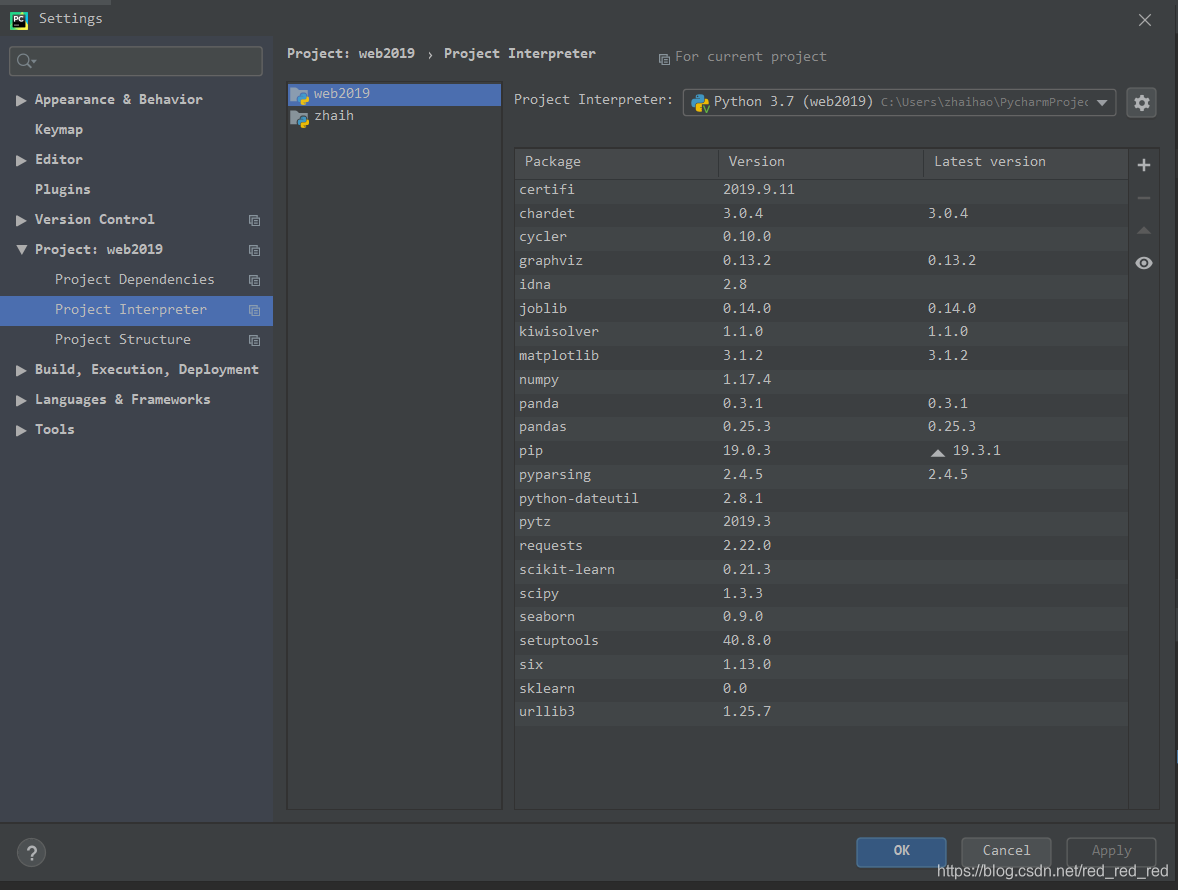Expand Appearance & Behavior section

pos(21,100)
